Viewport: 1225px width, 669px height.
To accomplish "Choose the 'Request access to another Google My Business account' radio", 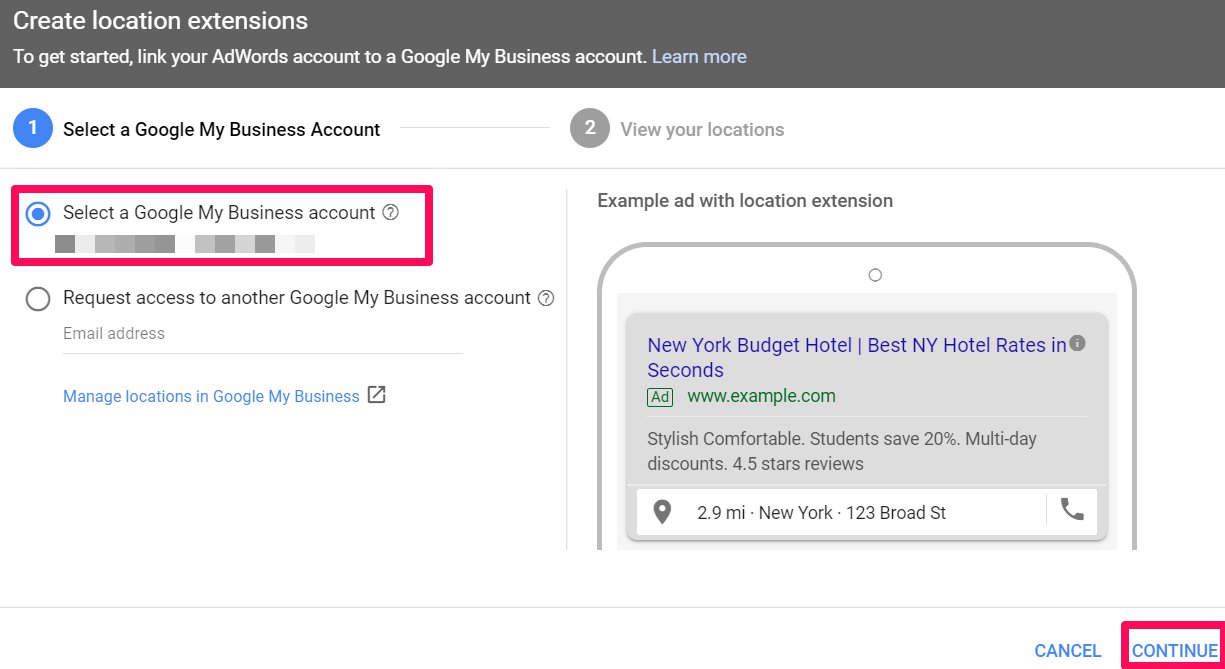I will pyautogui.click(x=38, y=298).
